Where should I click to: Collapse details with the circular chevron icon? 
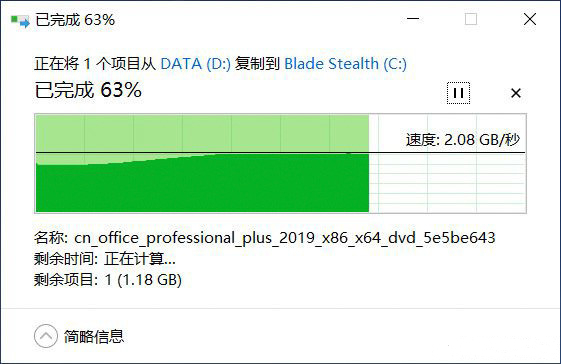[x=45, y=336]
